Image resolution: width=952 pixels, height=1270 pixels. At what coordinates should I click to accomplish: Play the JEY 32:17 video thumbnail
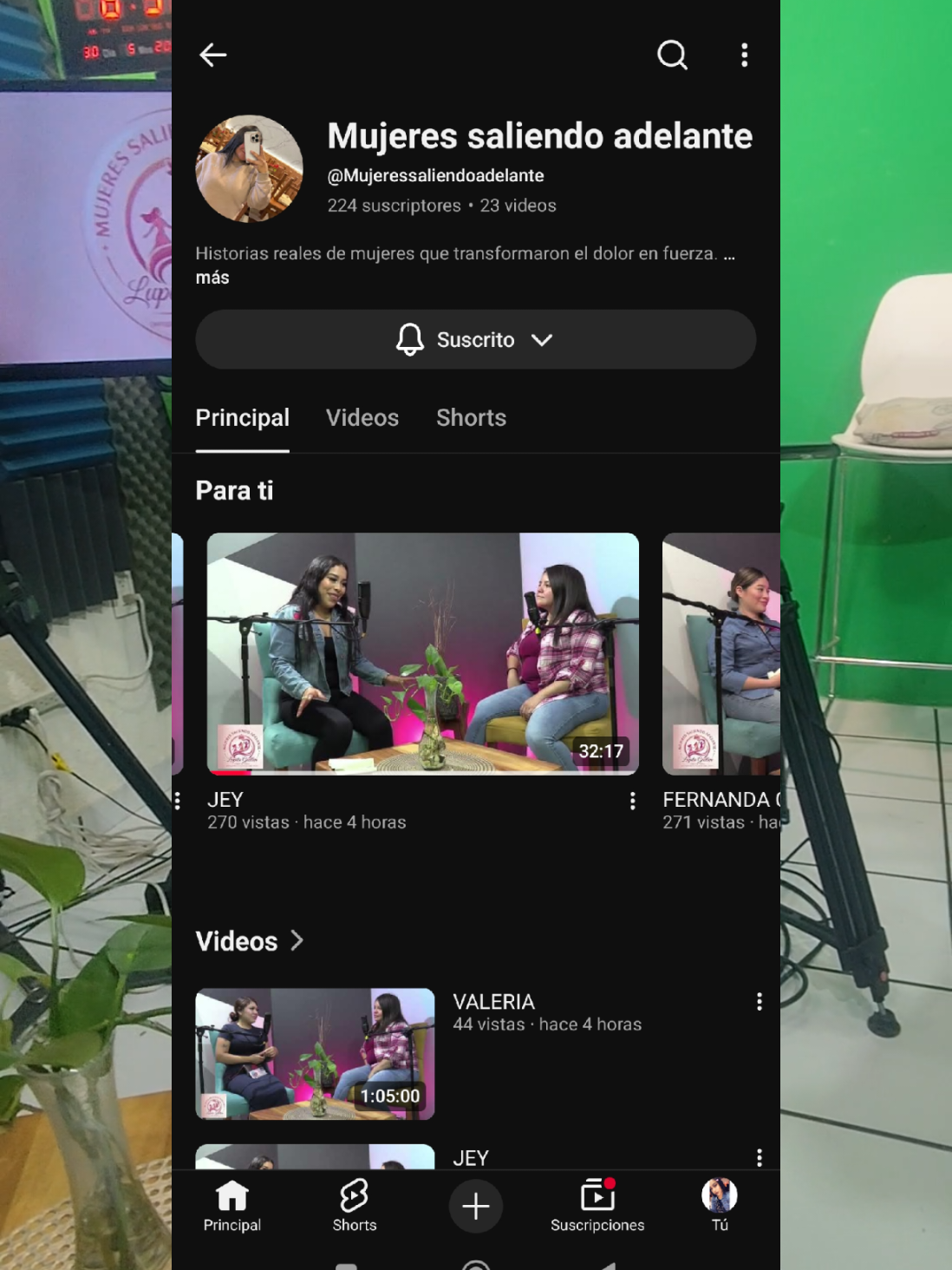423,654
